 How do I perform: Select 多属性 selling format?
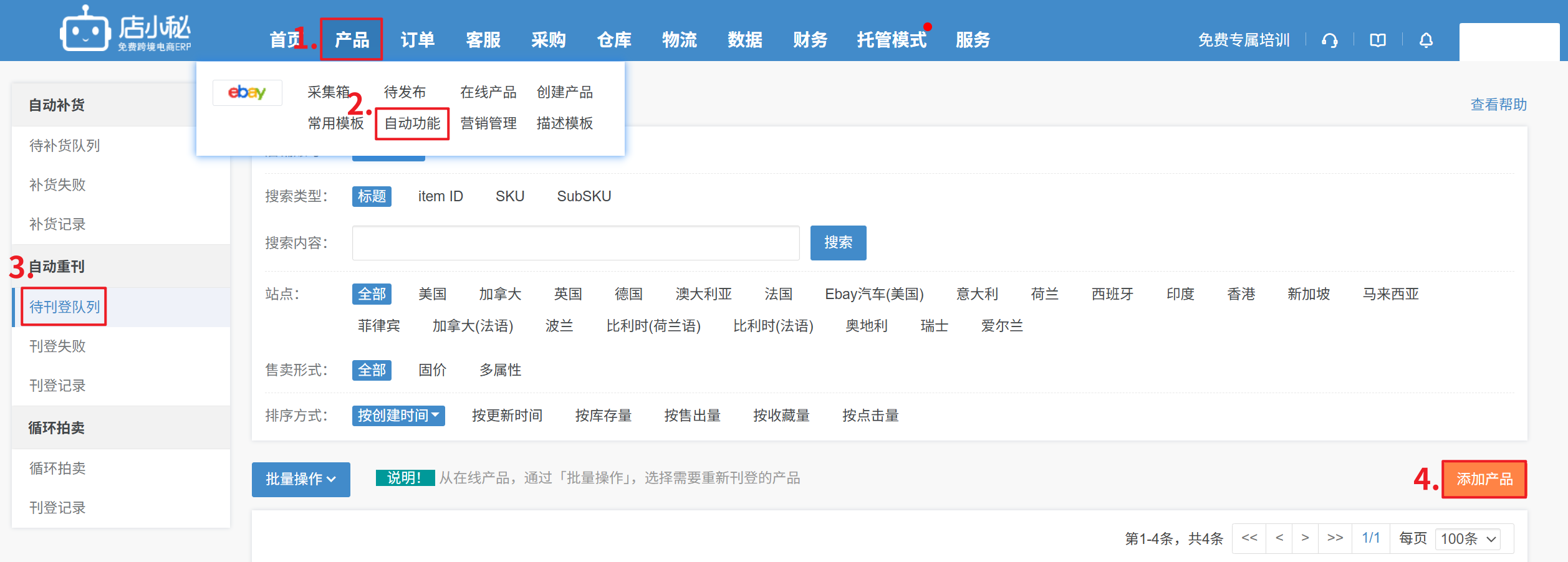(500, 370)
